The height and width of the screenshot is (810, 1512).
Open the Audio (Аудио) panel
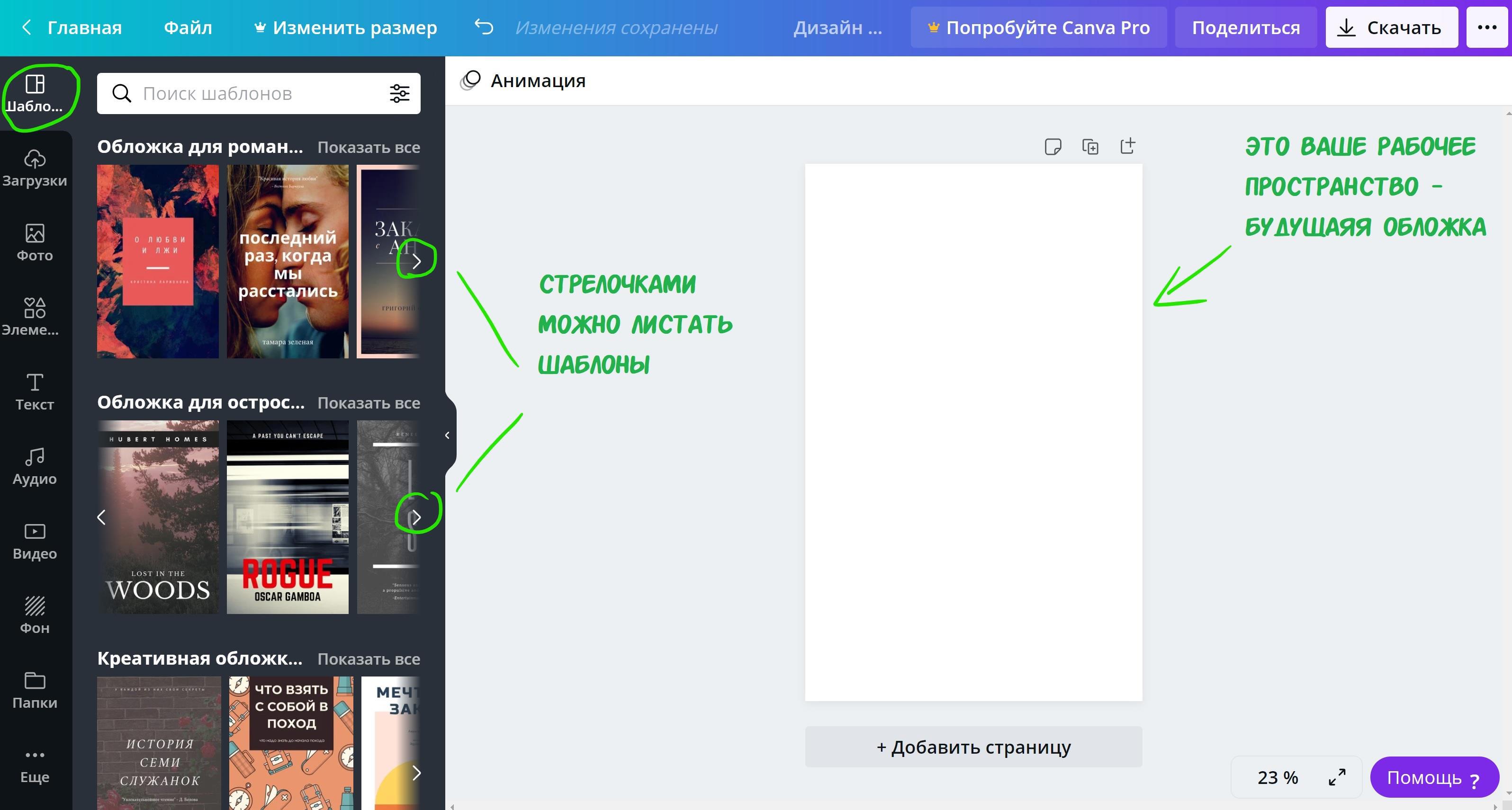point(34,466)
